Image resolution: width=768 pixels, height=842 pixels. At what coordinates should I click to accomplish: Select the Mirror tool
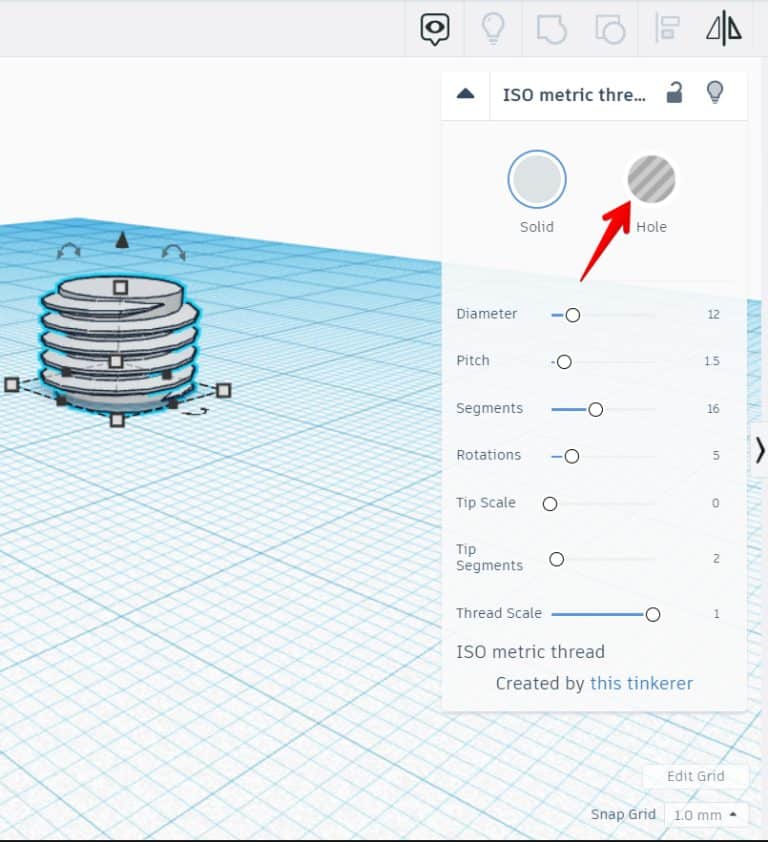724,28
